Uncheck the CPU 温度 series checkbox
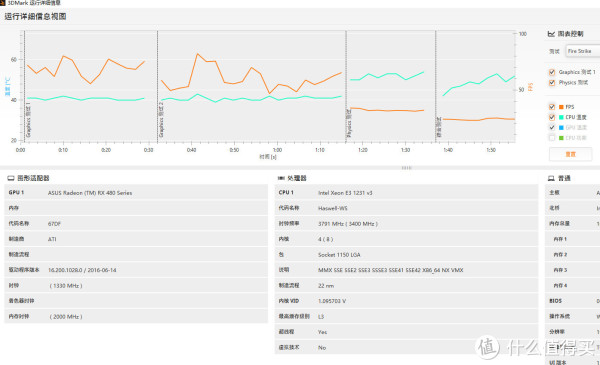The width and height of the screenshot is (600, 365). coord(552,117)
